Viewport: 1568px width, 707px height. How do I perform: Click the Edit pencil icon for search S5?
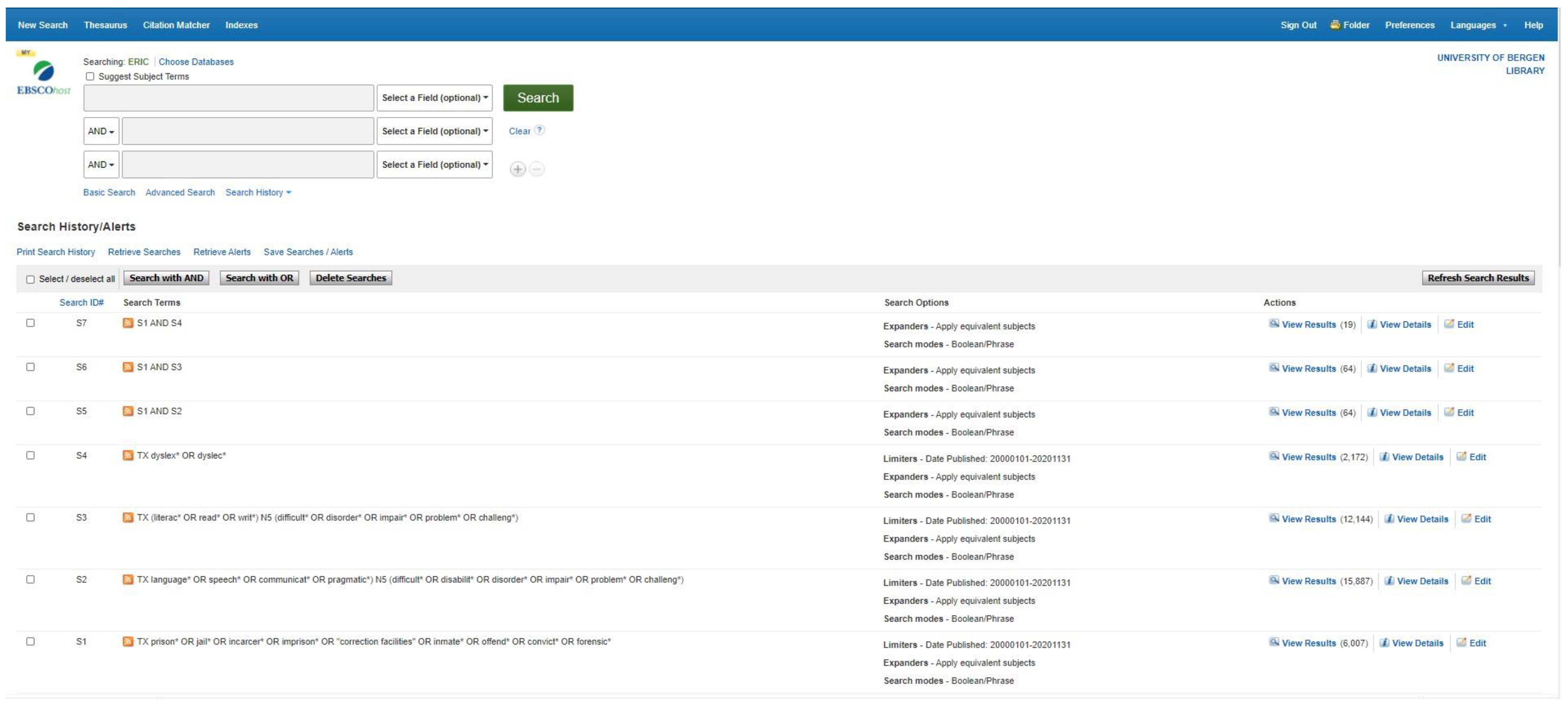click(1449, 412)
